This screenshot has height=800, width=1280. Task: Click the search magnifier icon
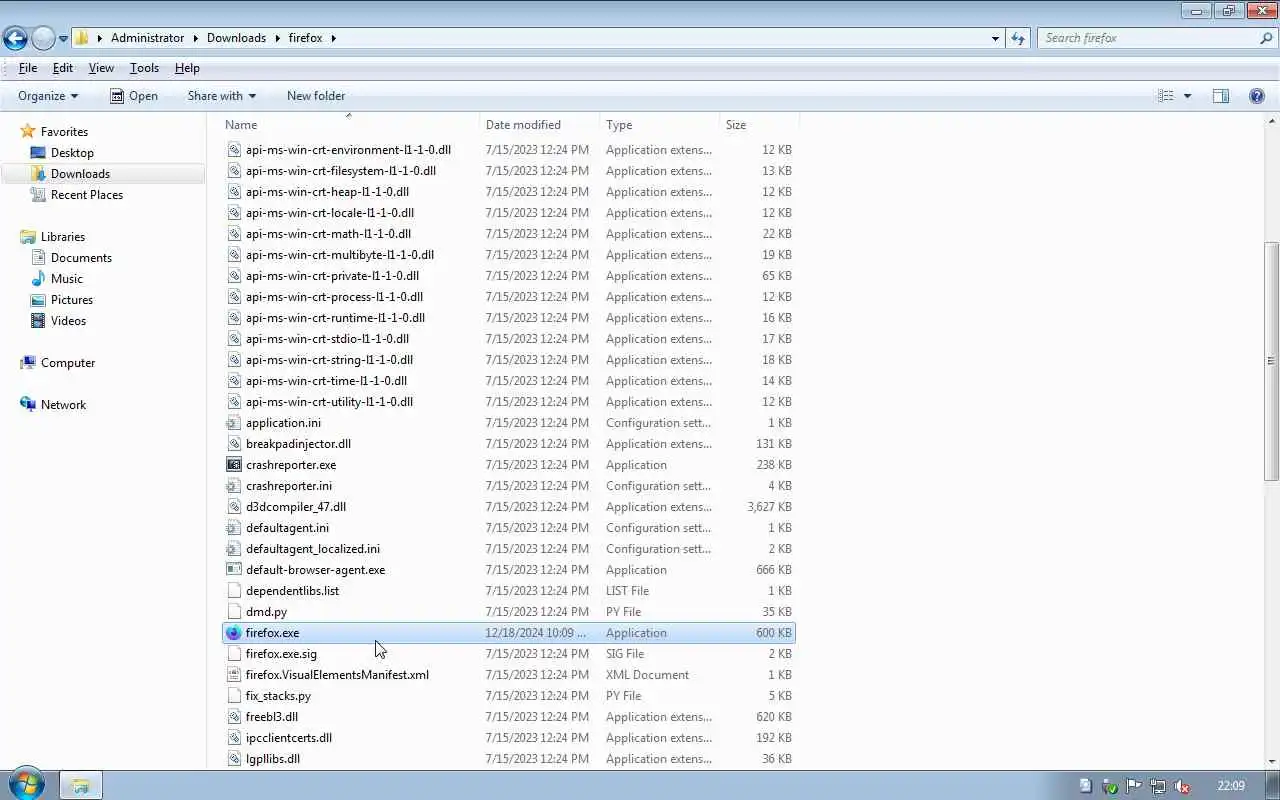pyautogui.click(x=1266, y=38)
